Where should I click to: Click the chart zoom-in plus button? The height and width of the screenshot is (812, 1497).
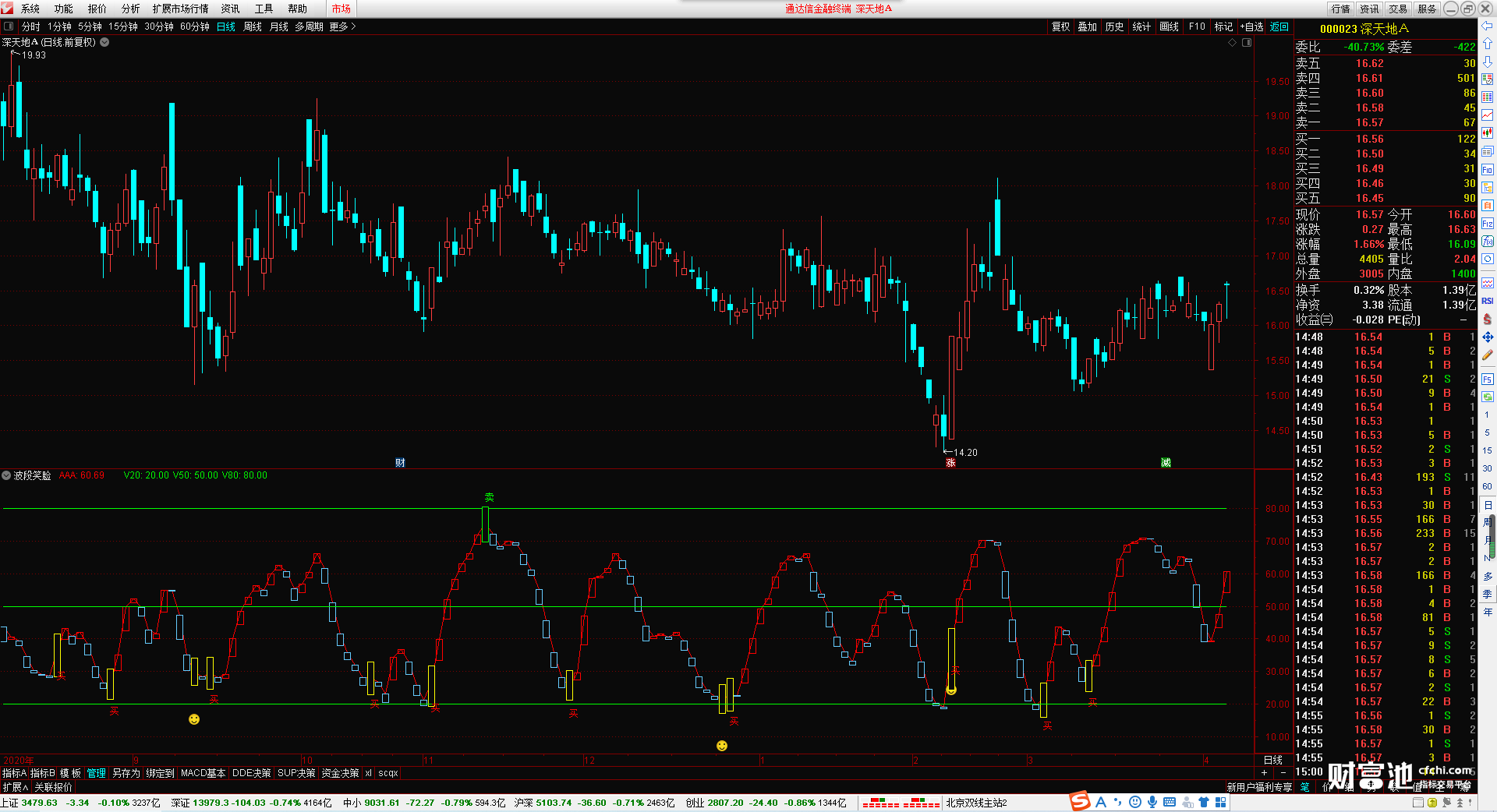coord(1264,773)
